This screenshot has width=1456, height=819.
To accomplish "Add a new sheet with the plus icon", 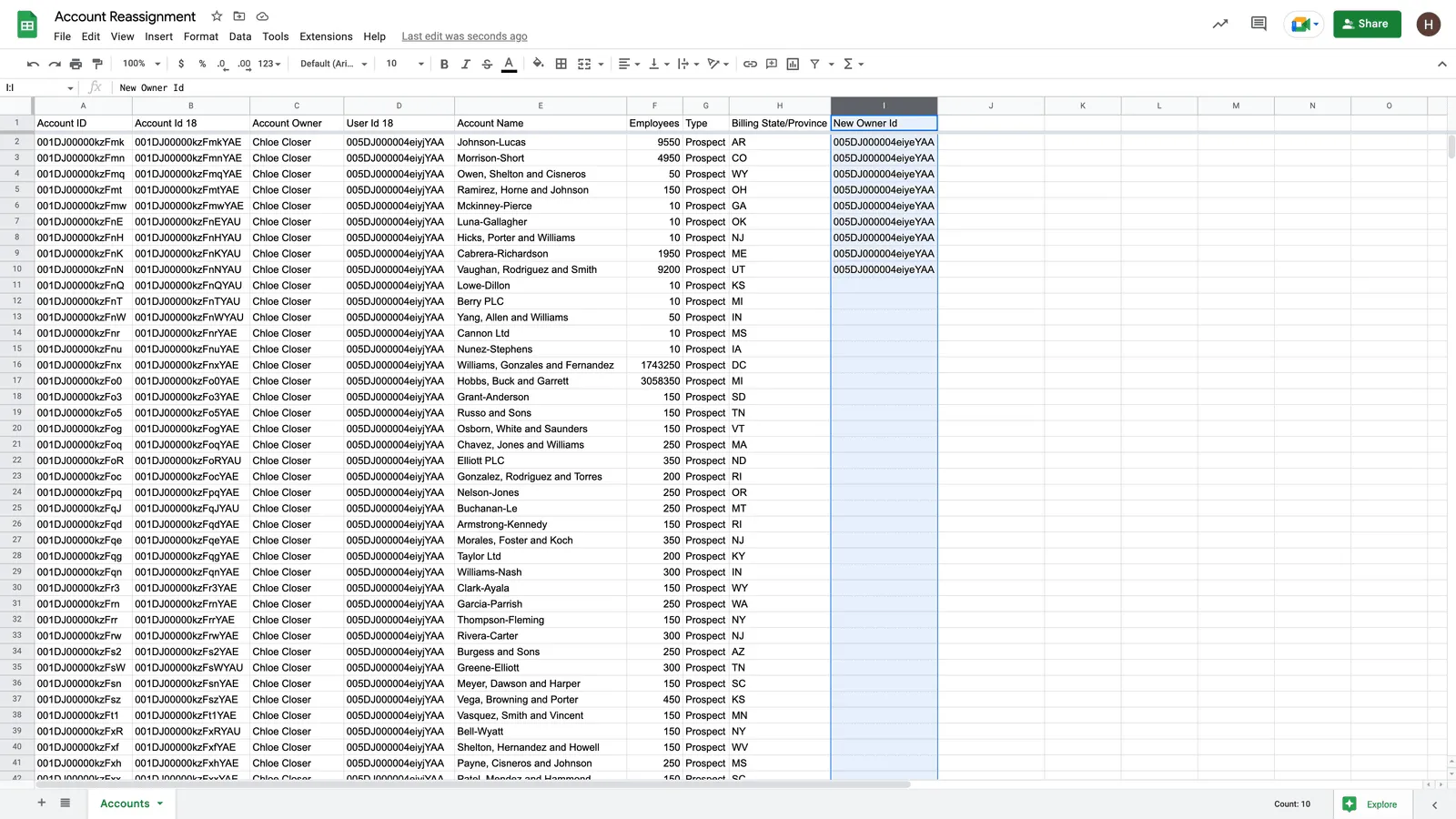I will point(41,803).
